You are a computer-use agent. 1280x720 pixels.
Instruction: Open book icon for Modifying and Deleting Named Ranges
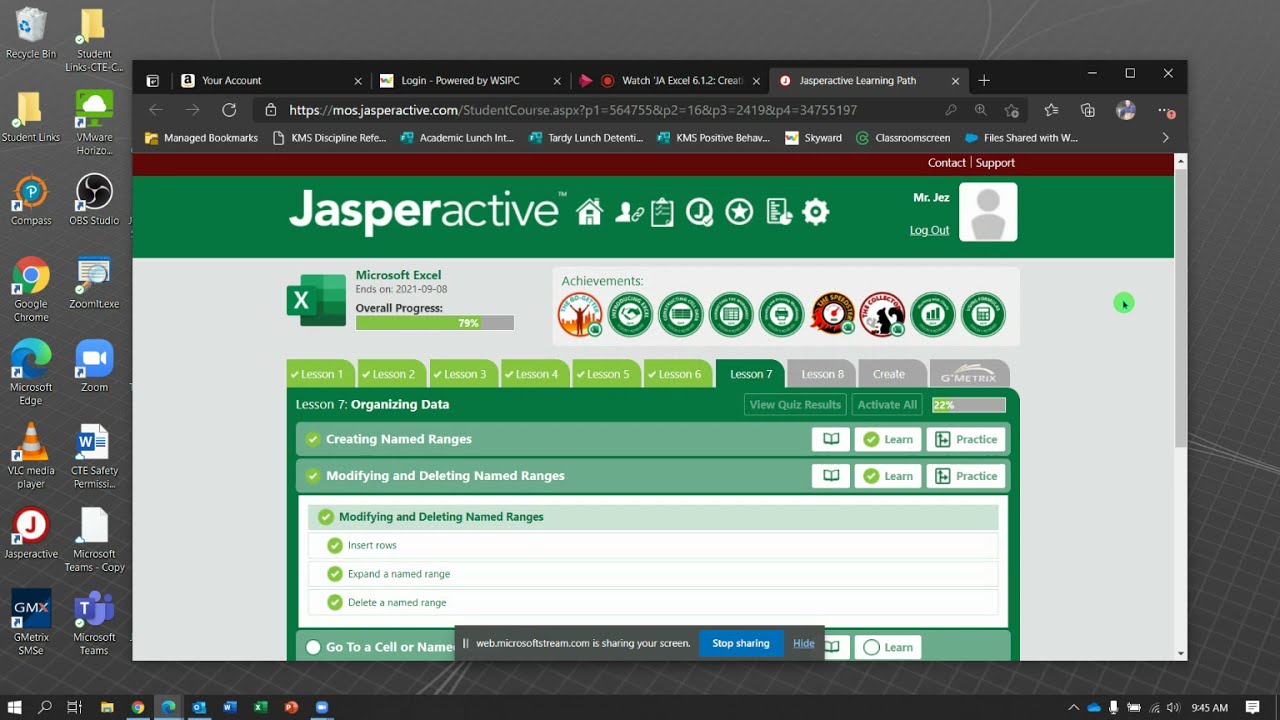(x=831, y=476)
